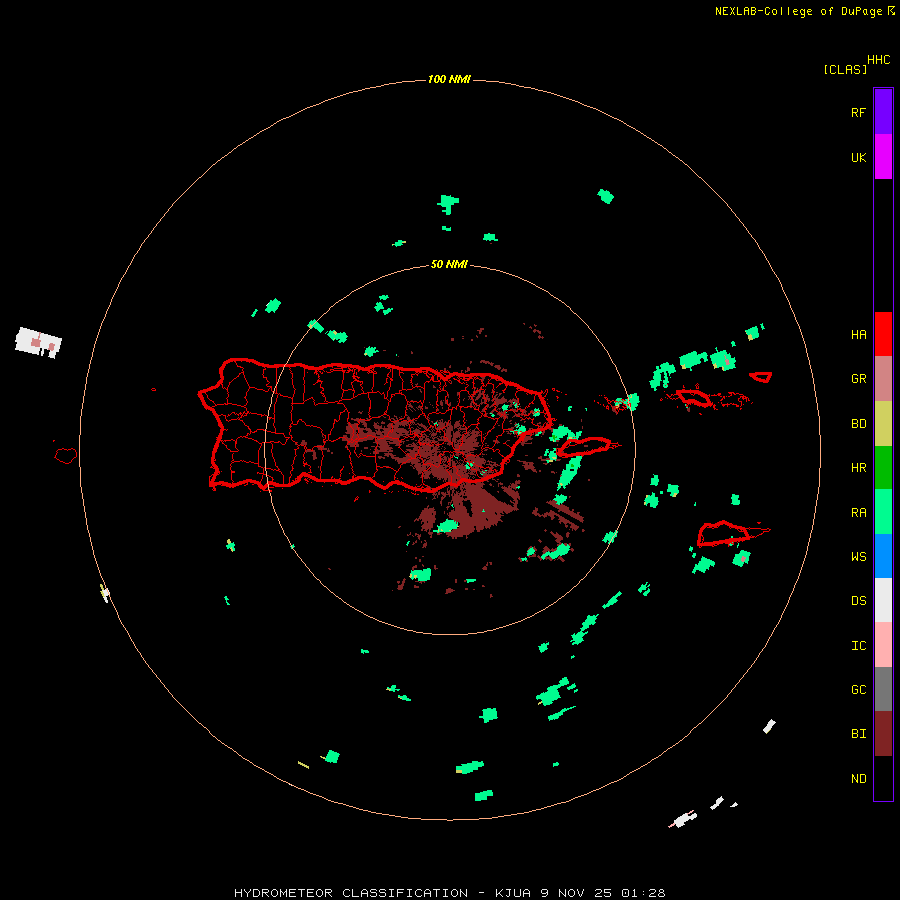Click the BD yellow legend swatch

point(883,424)
